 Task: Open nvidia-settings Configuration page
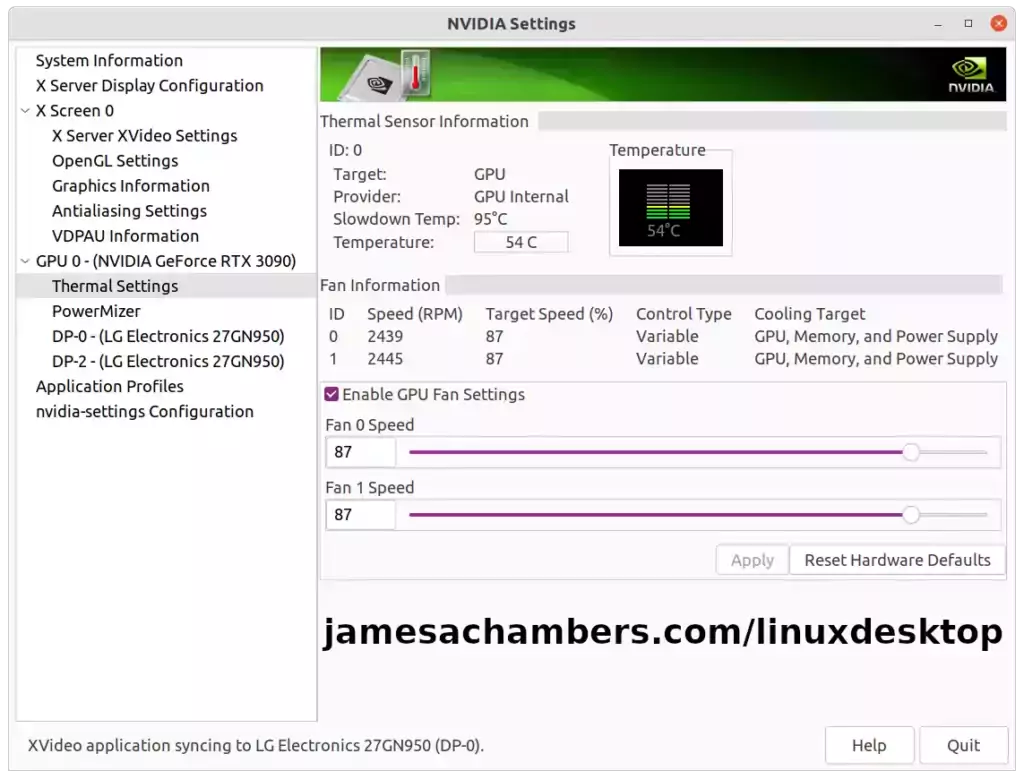[144, 411]
